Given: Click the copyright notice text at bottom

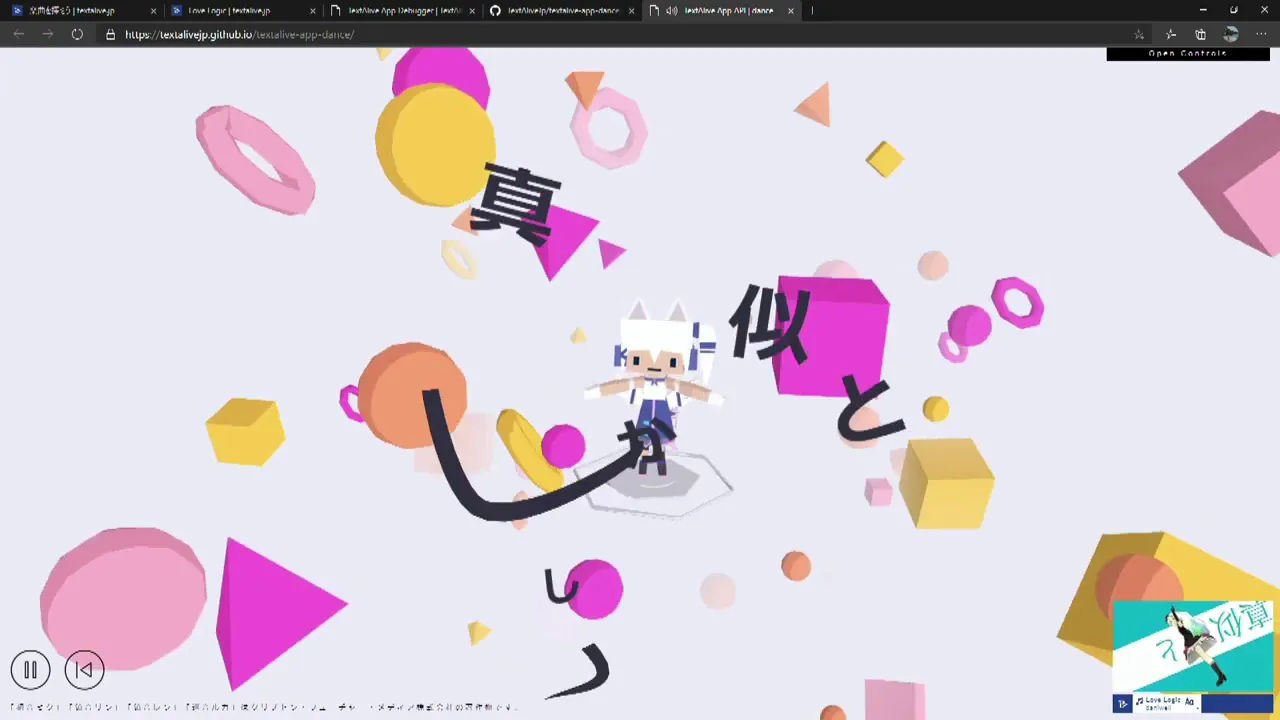Looking at the screenshot, I should pyautogui.click(x=264, y=707).
